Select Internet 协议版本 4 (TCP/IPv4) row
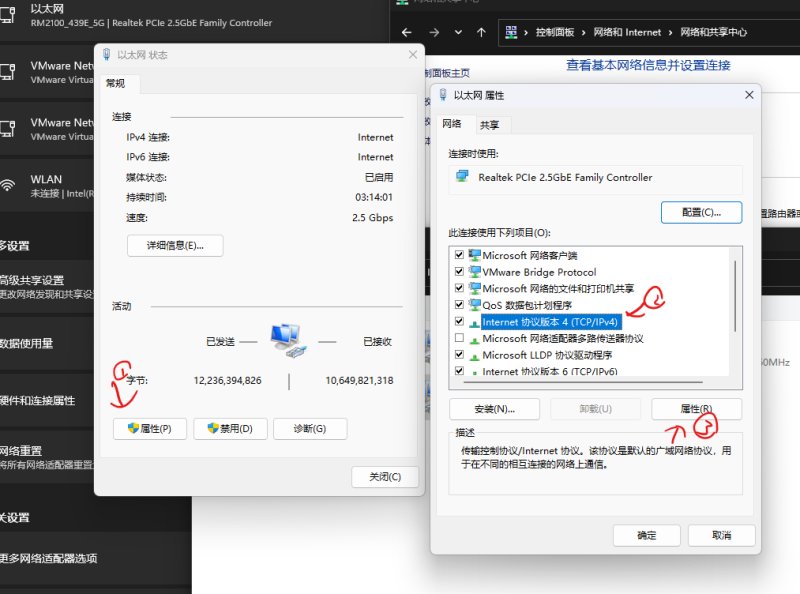The width and height of the screenshot is (800, 594). coord(551,322)
